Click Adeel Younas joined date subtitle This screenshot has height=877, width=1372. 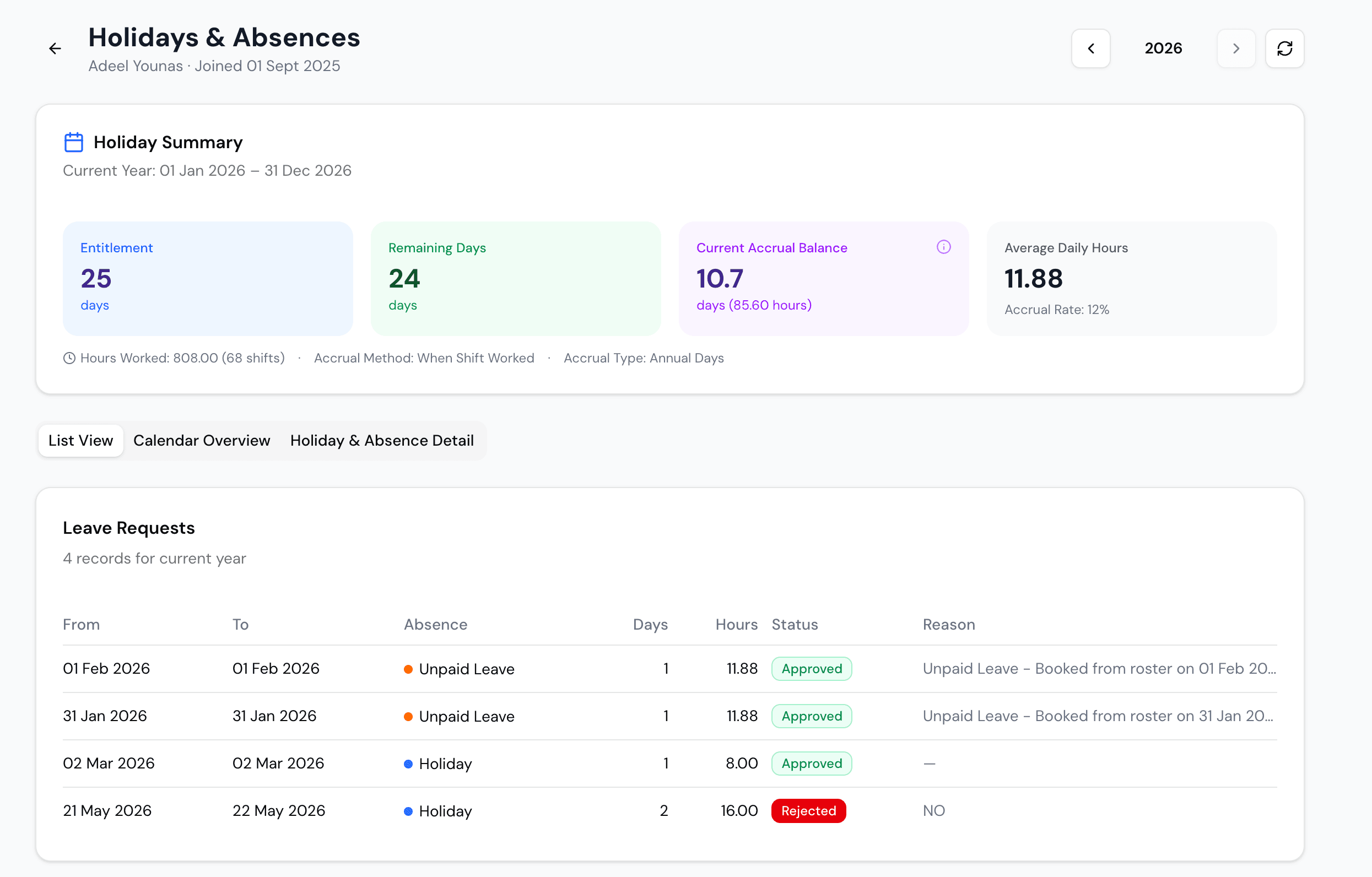(x=214, y=66)
